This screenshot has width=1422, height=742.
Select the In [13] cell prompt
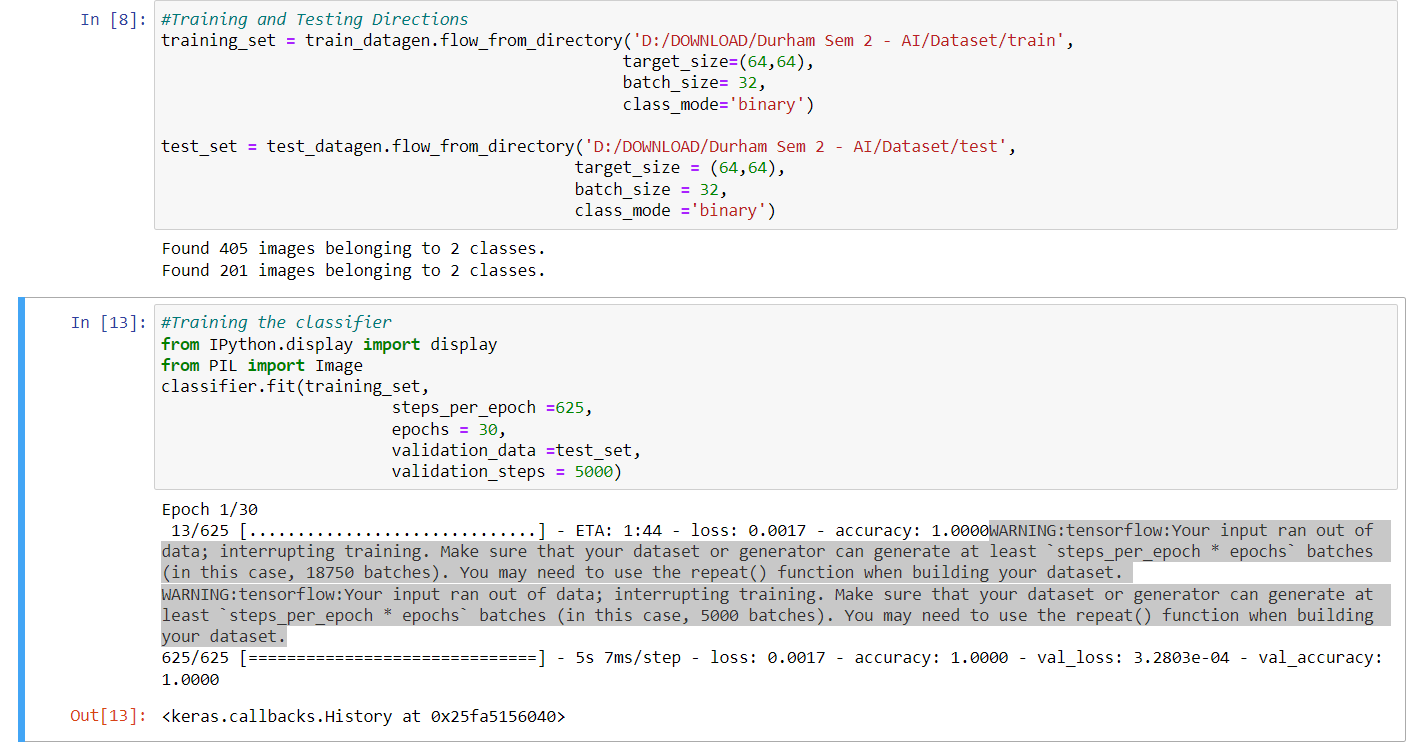coord(107,322)
